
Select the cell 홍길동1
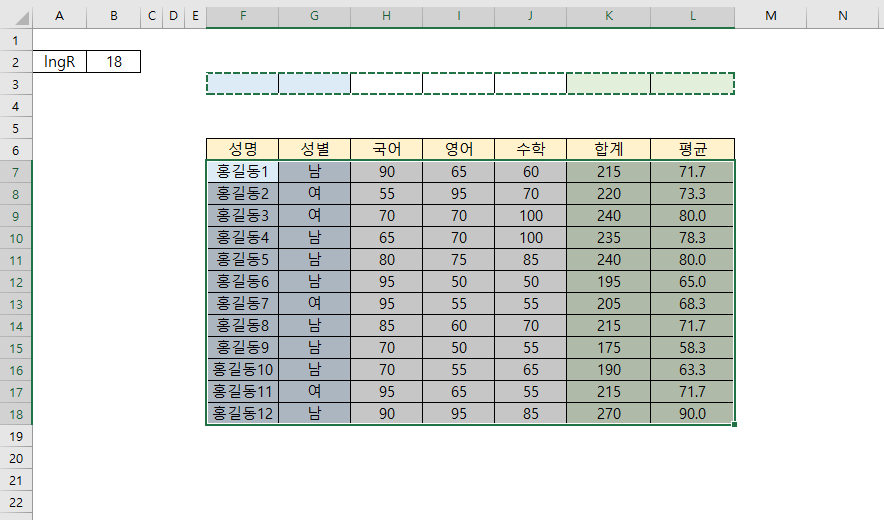pos(242,171)
